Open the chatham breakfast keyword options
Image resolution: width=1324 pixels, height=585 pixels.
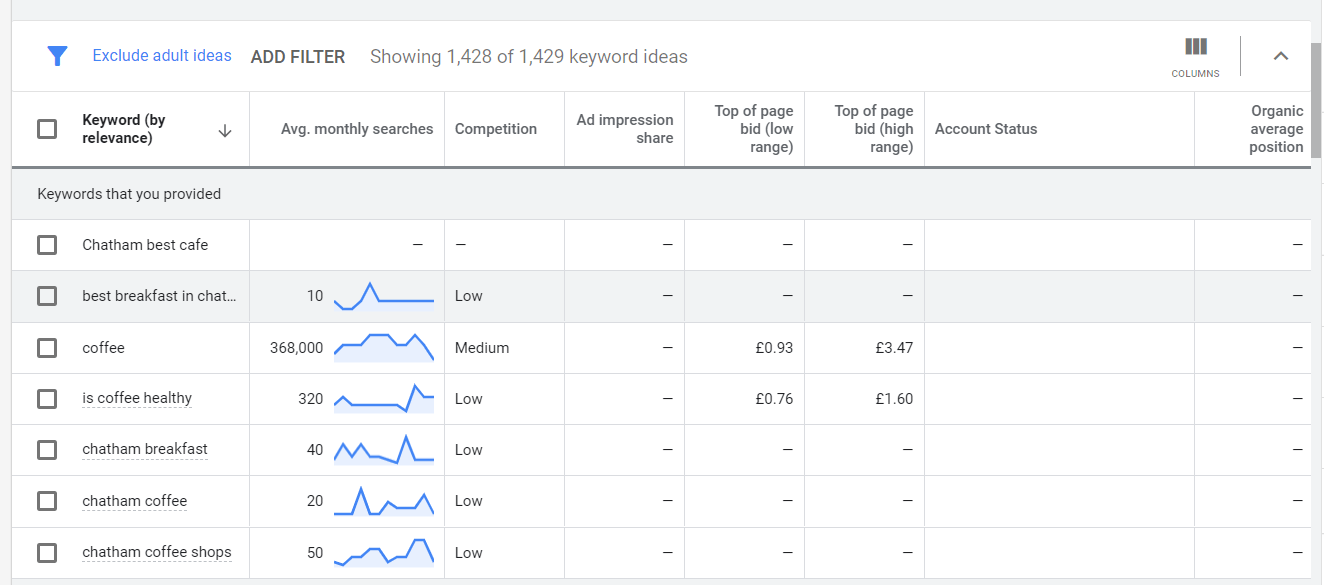[x=145, y=449]
